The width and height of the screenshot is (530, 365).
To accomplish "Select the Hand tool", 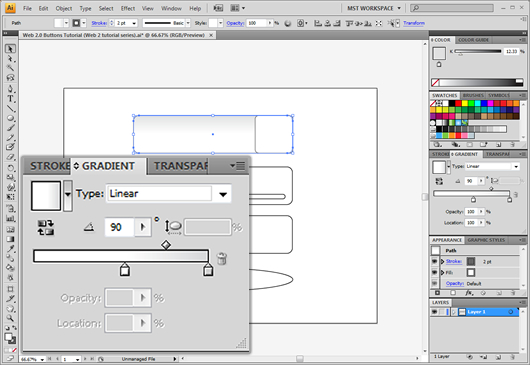I will coord(10,309).
